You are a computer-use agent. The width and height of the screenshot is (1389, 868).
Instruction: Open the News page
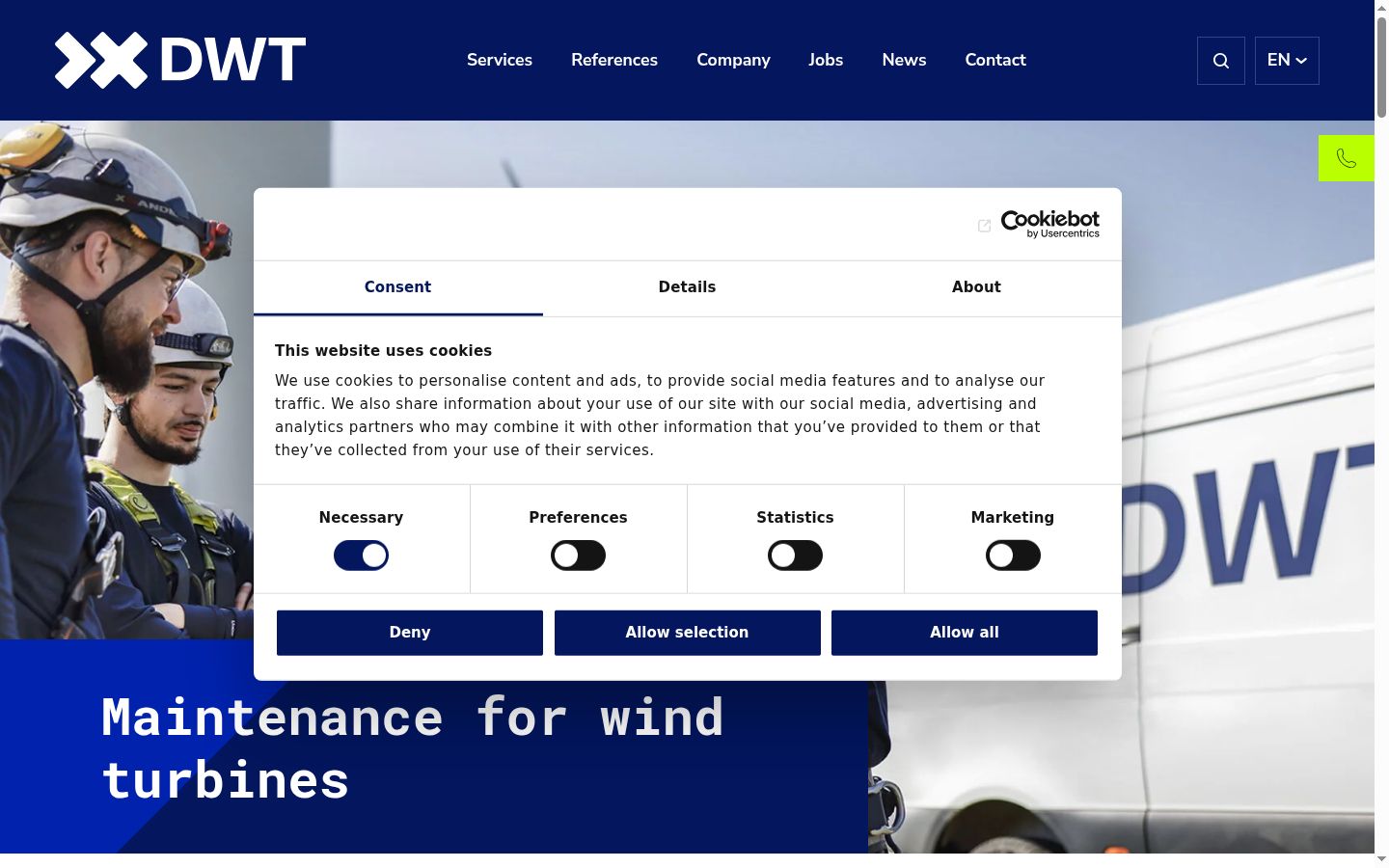[x=904, y=60]
